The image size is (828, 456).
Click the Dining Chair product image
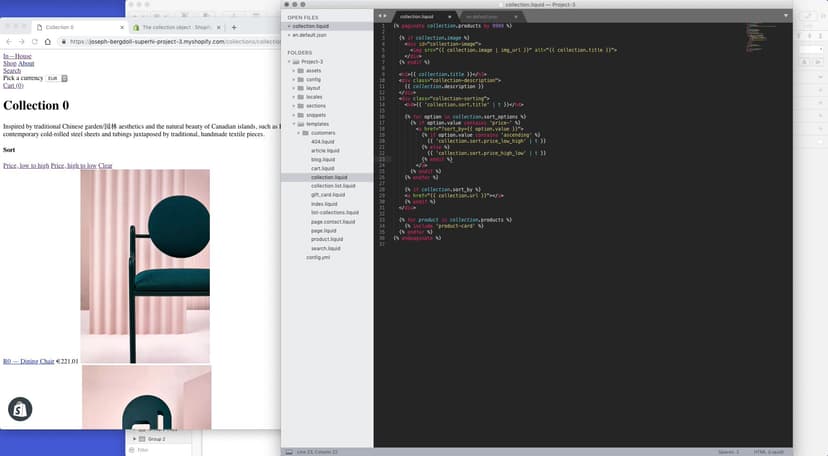[x=145, y=266]
